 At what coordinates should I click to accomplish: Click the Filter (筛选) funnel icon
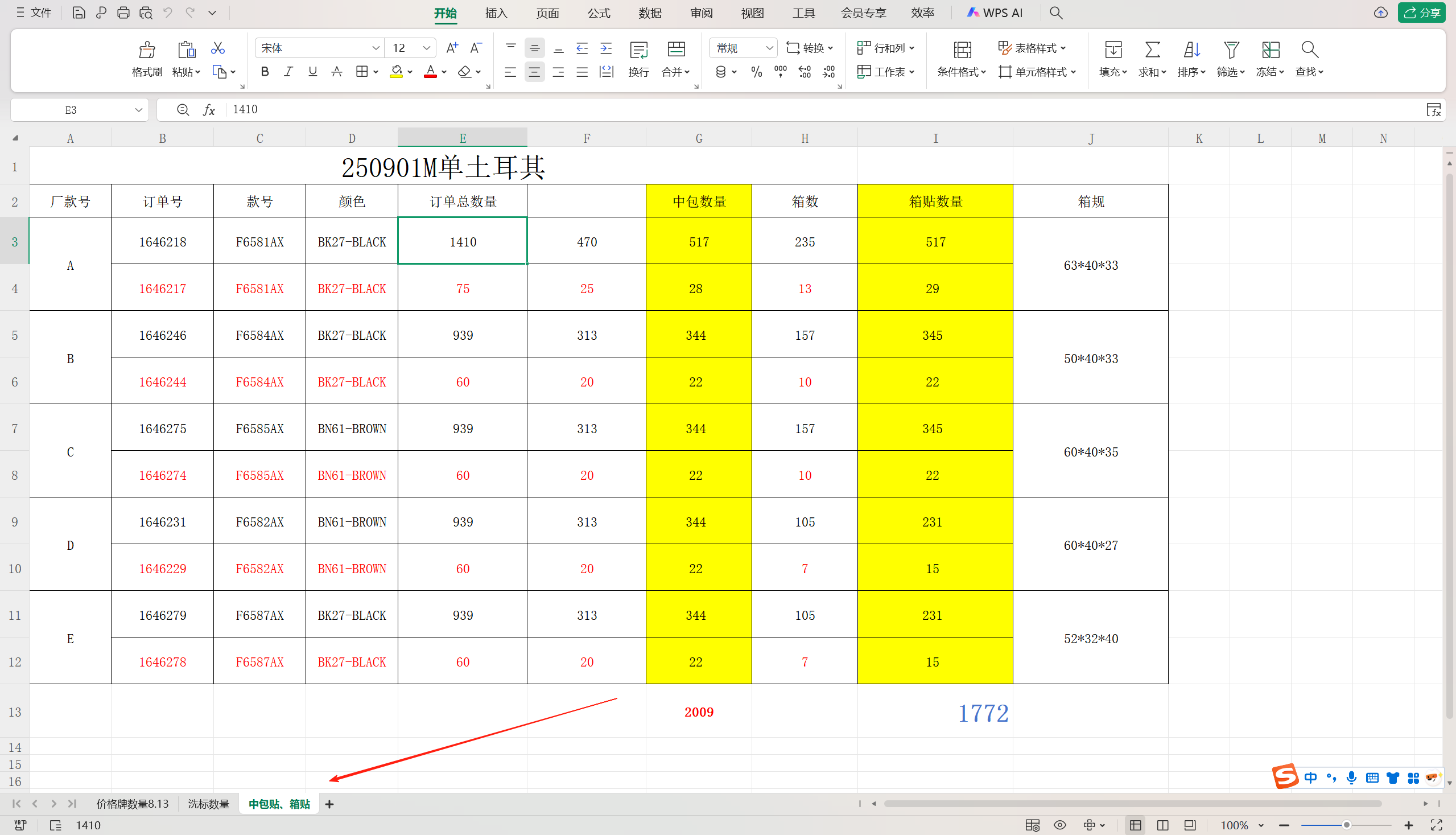[x=1231, y=51]
